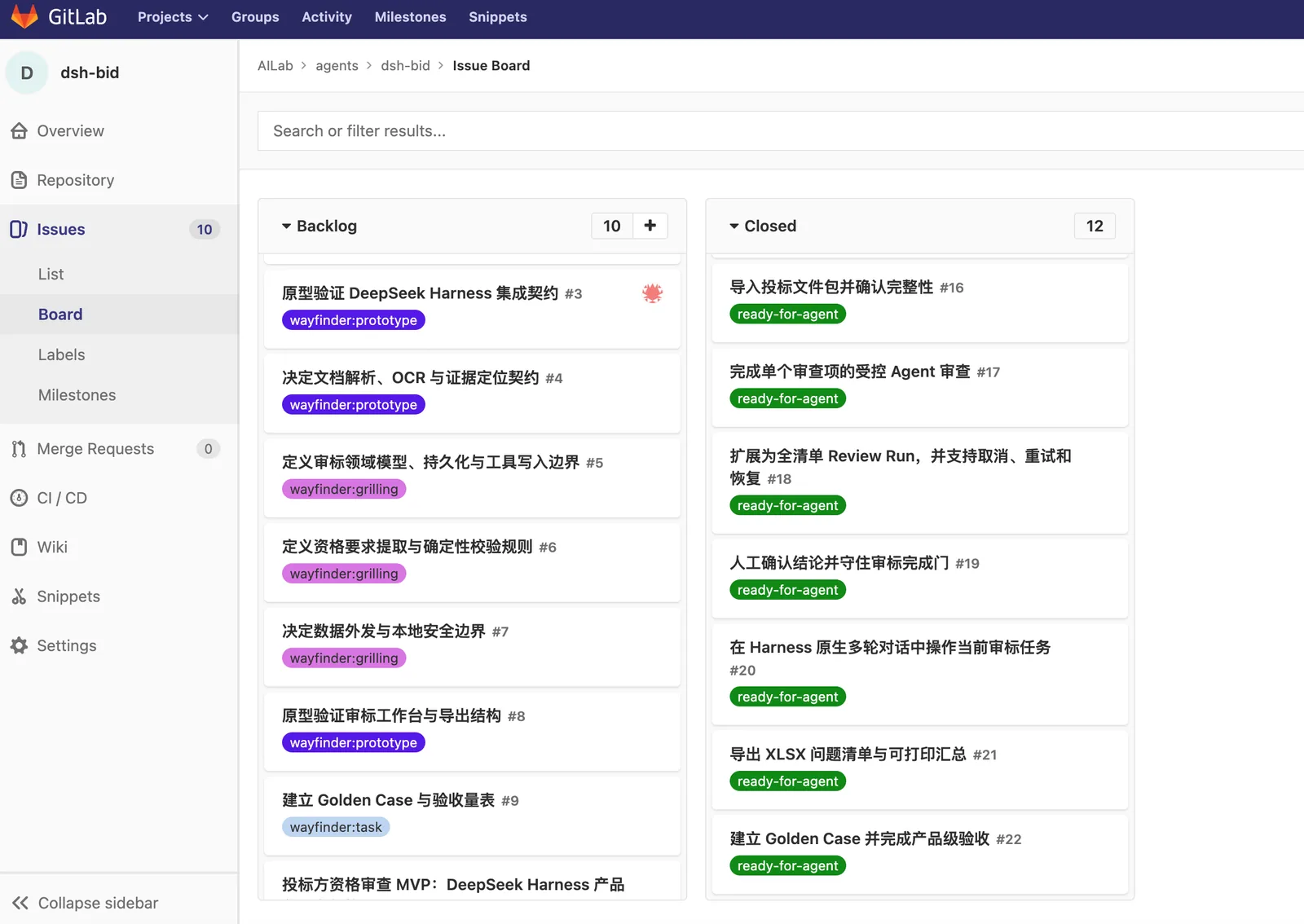
Task: Open the CI / CD rocket icon
Action: pos(19,498)
